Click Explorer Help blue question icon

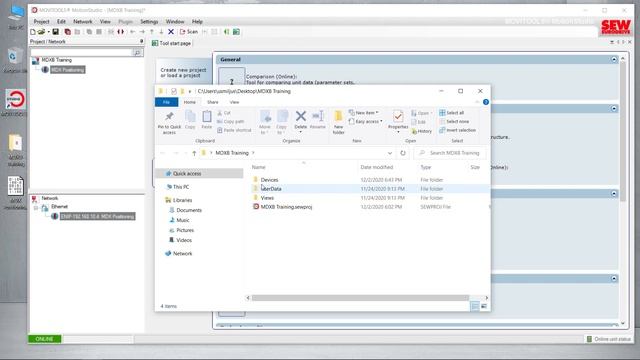click(486, 102)
